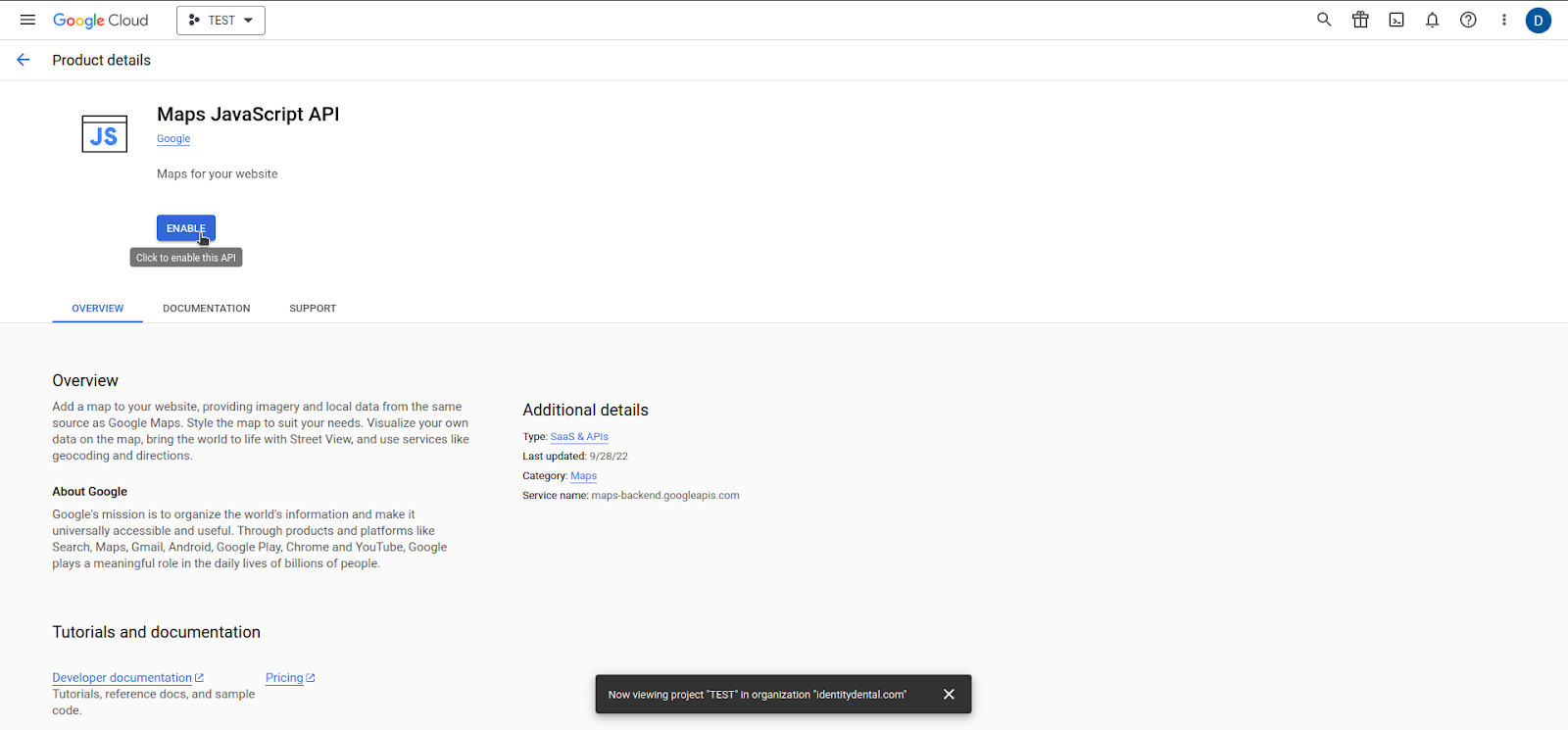Viewport: 1568px width, 730px height.
Task: Click the maps-backend.googleapis.com service name
Action: (x=665, y=496)
